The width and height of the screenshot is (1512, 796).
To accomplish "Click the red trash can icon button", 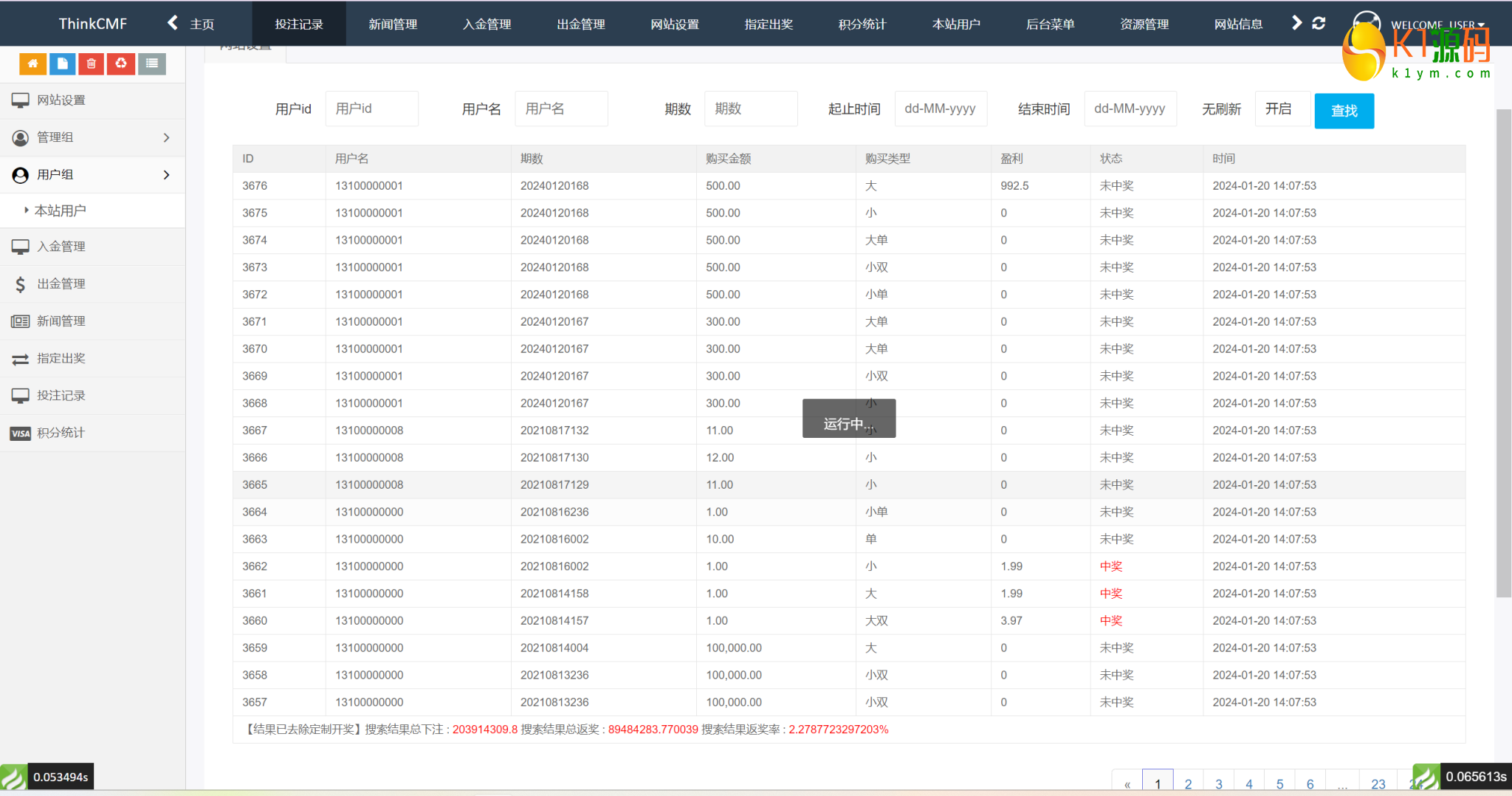I will pyautogui.click(x=92, y=64).
